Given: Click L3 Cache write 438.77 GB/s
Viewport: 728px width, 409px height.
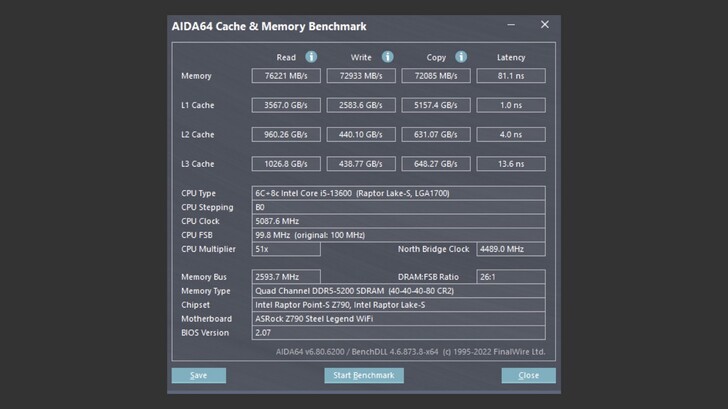Looking at the screenshot, I should pos(361,164).
